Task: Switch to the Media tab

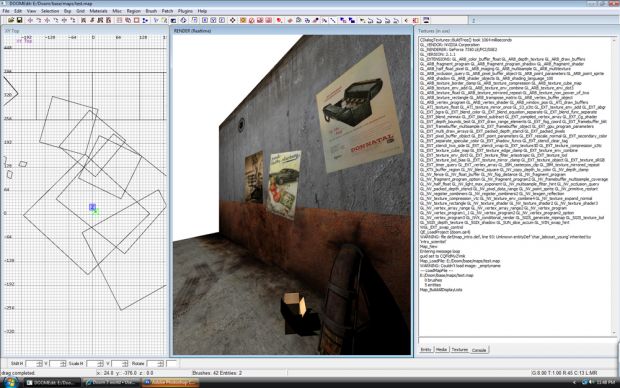Action: point(441,350)
